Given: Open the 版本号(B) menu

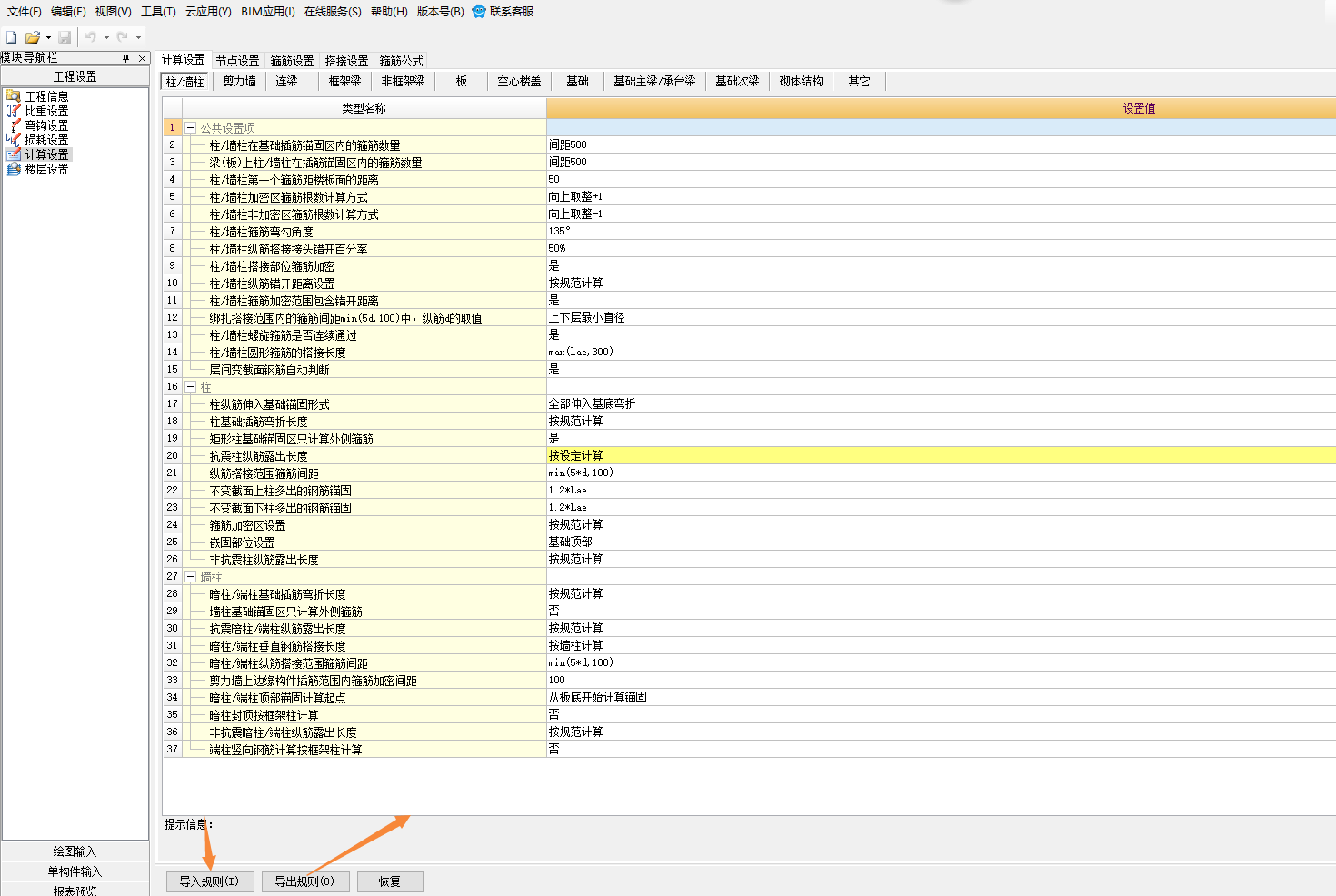Looking at the screenshot, I should point(441,12).
